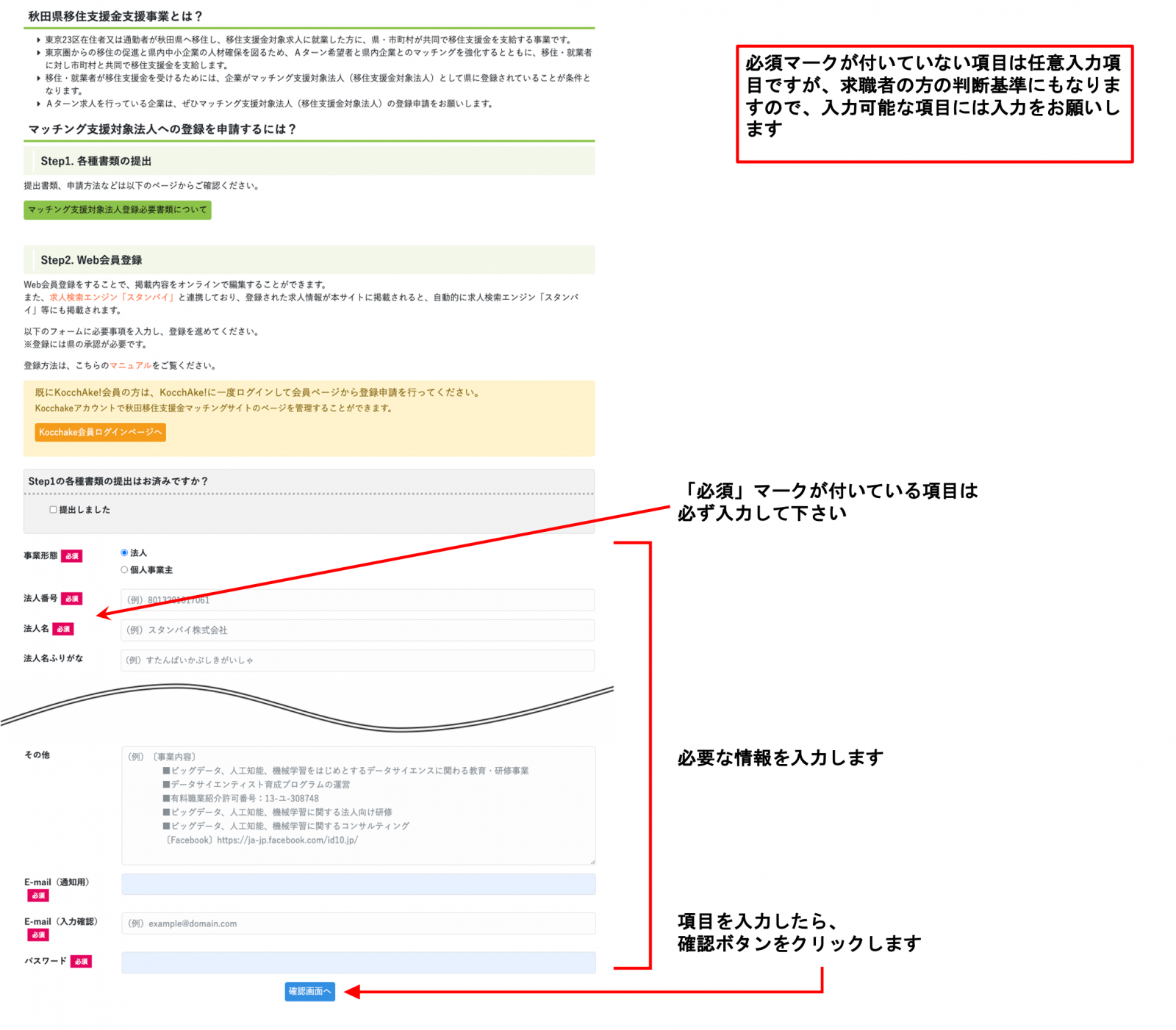The height and width of the screenshot is (1030, 1176).
Task: Click the 必須 badge under E-mail（通知用）
Action: 38,896
